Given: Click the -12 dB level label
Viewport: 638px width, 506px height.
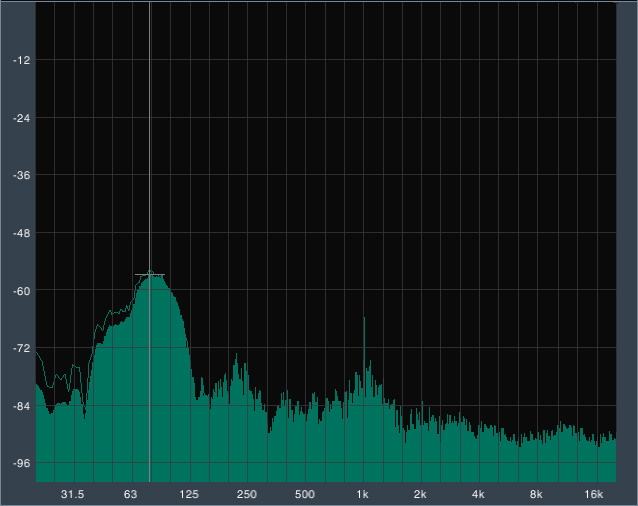Looking at the screenshot, I should click(x=22, y=60).
